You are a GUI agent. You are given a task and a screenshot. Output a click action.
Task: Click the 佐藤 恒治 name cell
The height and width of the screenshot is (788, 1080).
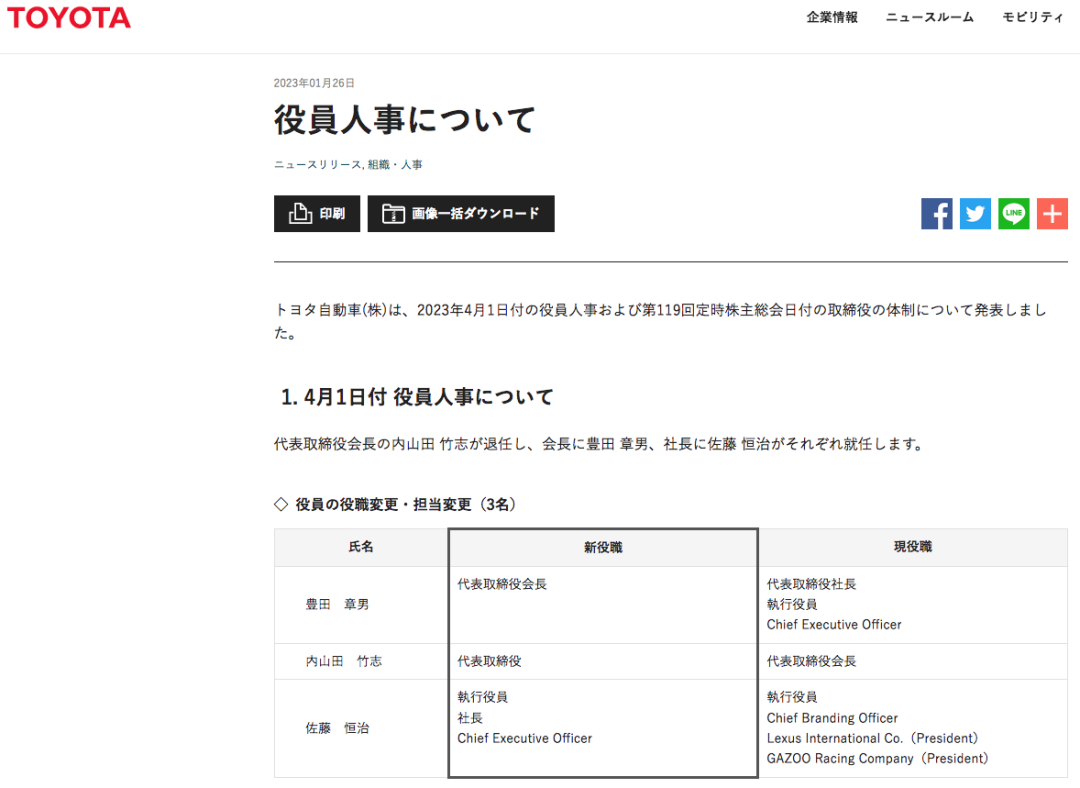337,728
